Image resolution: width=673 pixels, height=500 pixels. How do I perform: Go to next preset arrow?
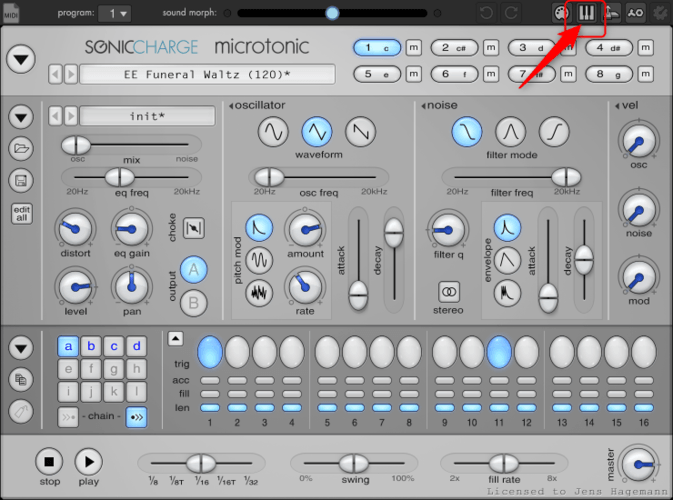(x=71, y=74)
